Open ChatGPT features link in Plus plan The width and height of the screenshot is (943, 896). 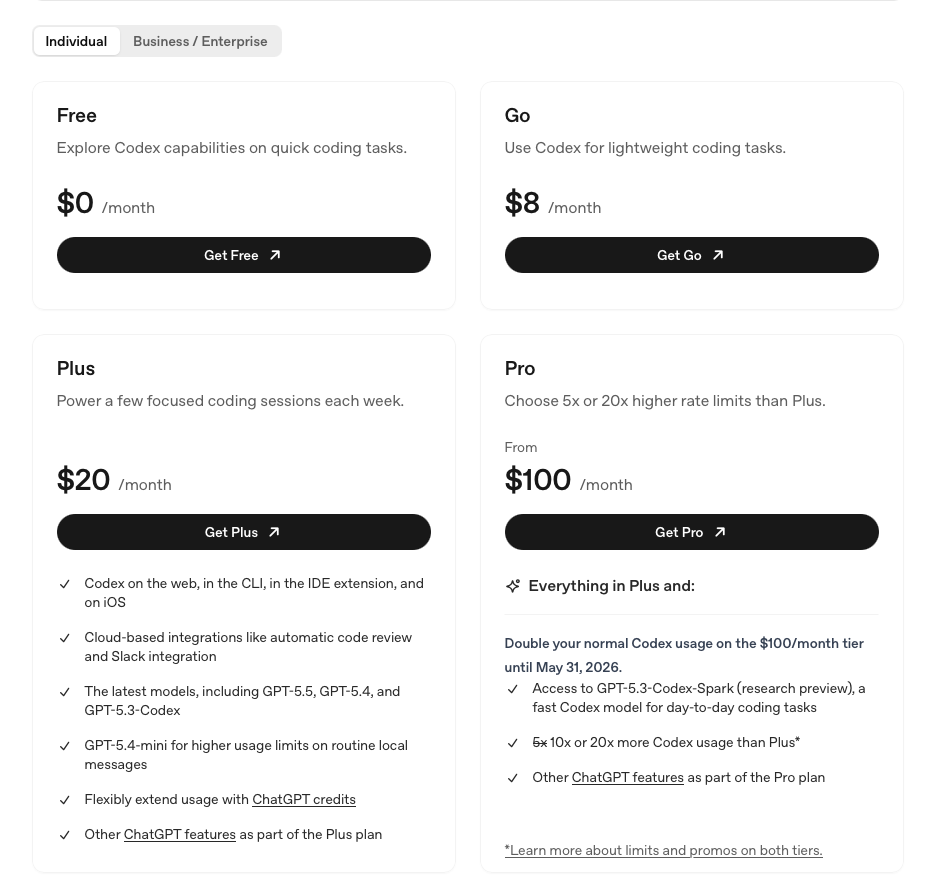[180, 835]
